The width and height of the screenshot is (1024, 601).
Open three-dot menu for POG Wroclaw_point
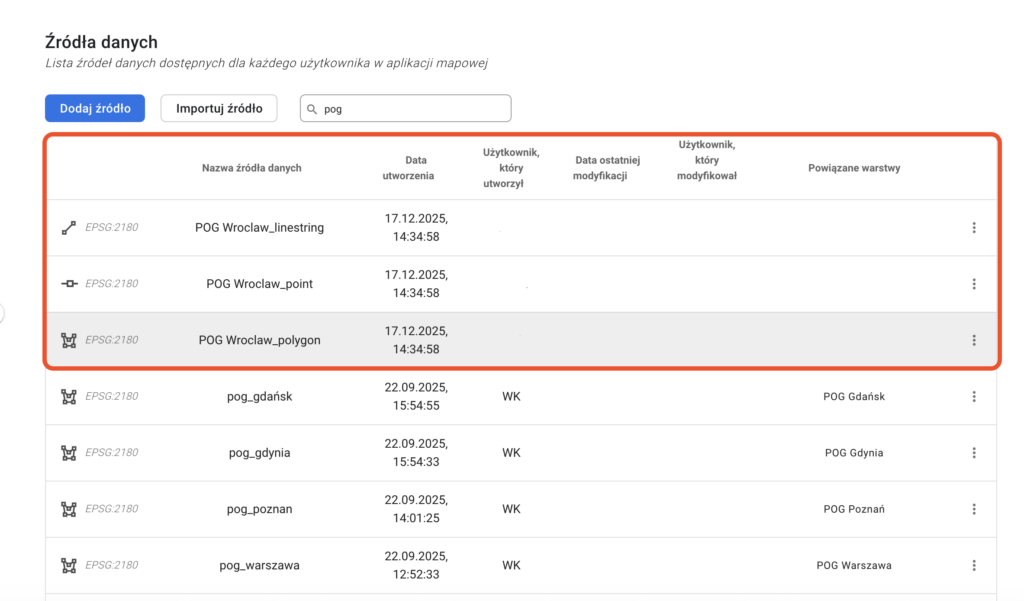click(x=973, y=284)
